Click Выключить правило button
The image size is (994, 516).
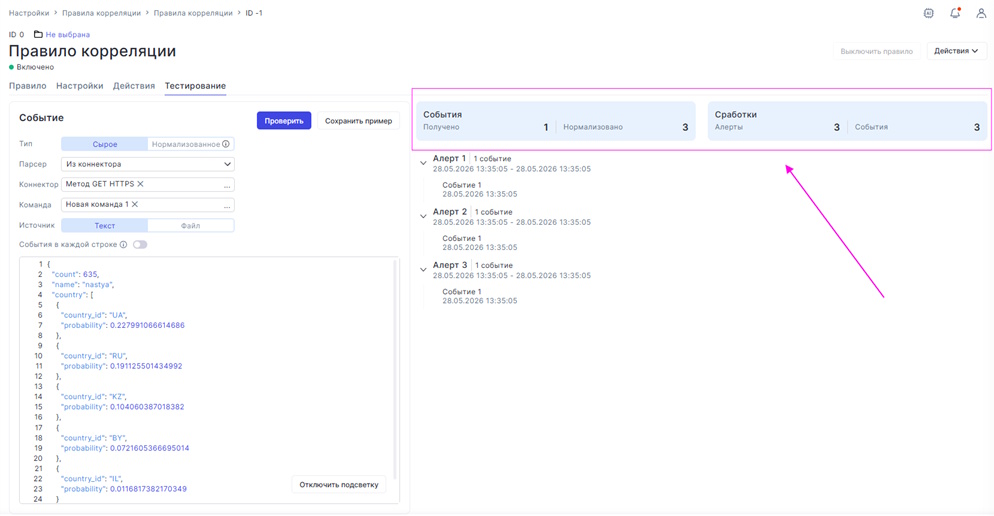click(x=876, y=51)
